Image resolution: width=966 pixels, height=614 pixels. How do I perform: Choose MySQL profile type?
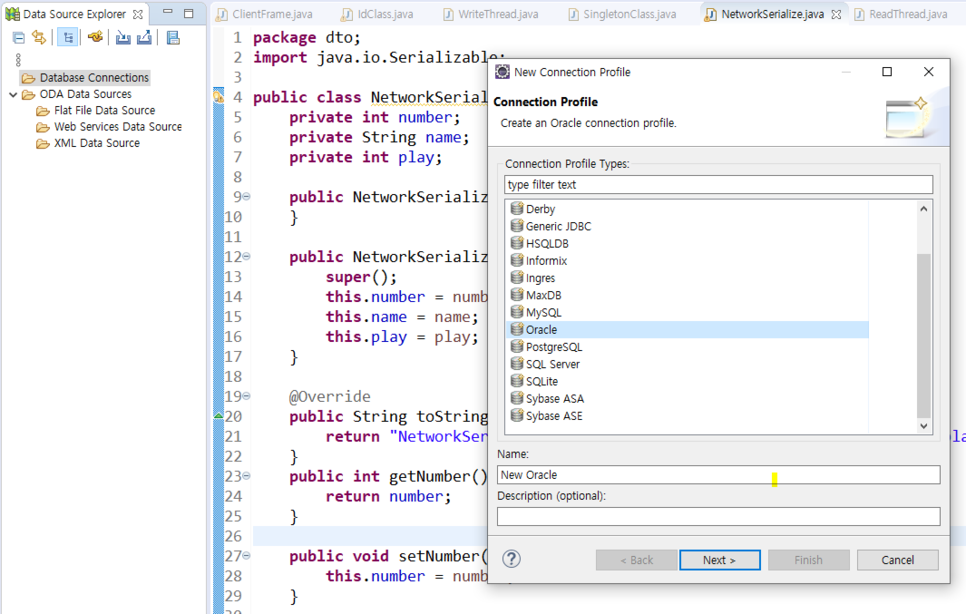(687, 313)
